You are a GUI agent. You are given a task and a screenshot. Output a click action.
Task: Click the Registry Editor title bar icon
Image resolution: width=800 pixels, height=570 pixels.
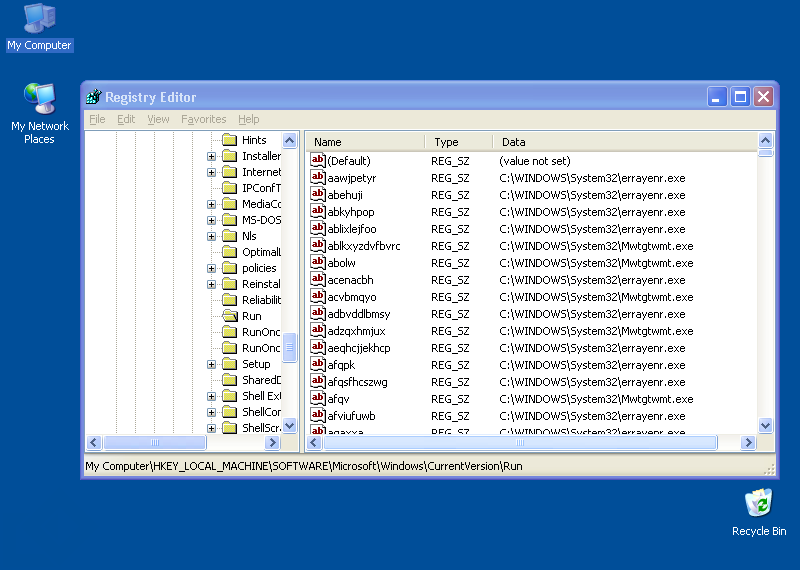click(x=94, y=96)
